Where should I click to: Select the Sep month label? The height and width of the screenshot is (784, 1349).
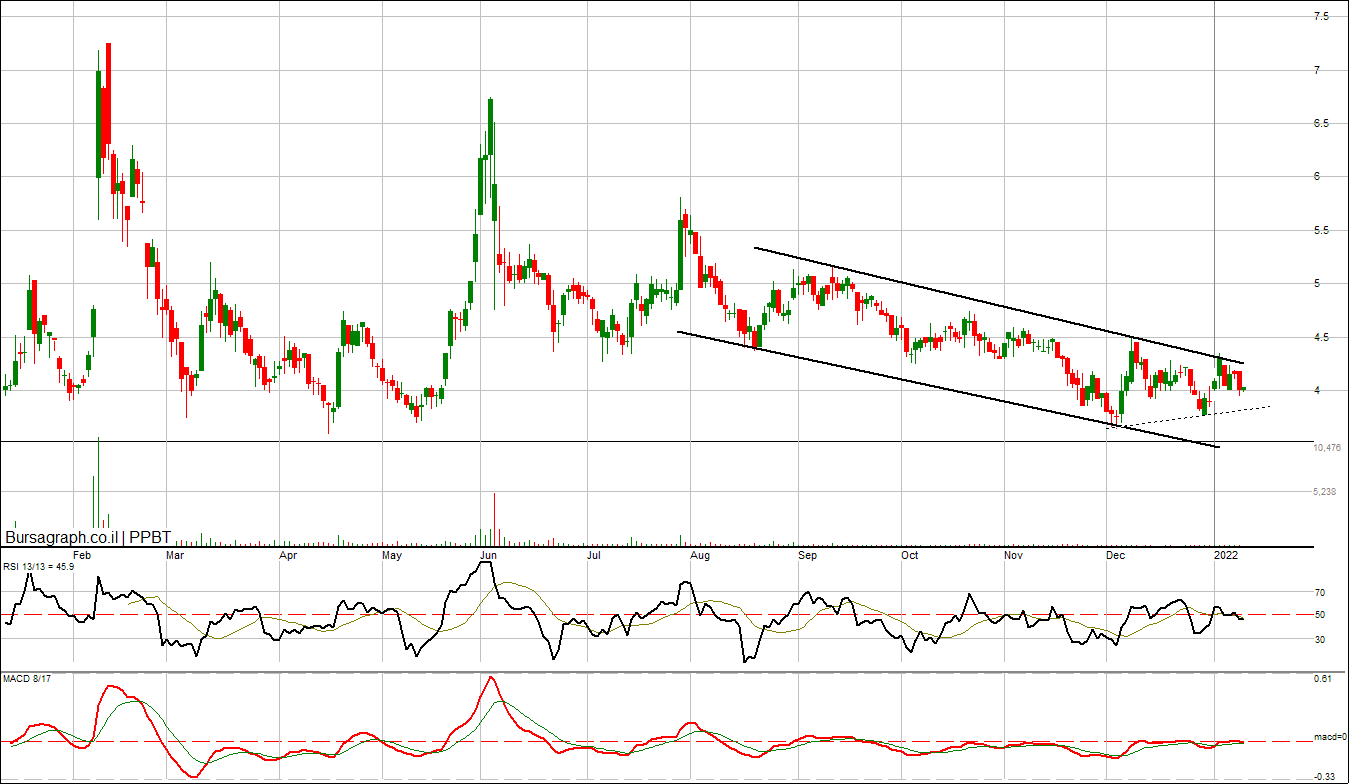807,554
